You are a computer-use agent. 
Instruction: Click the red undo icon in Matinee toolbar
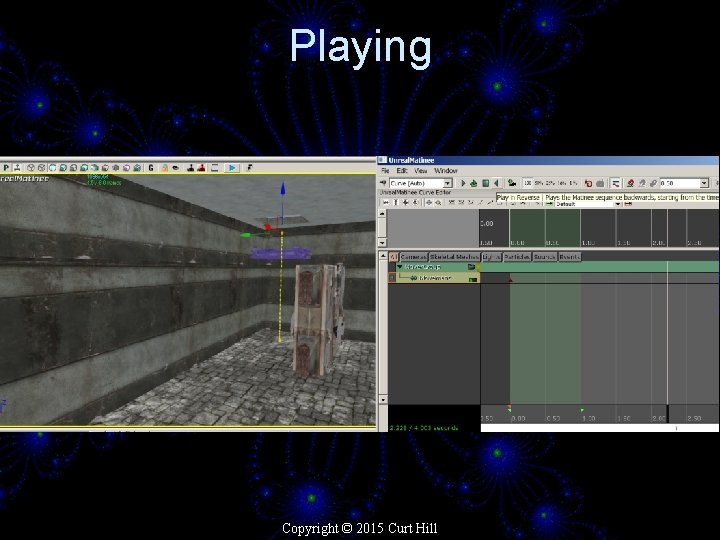[x=588, y=183]
